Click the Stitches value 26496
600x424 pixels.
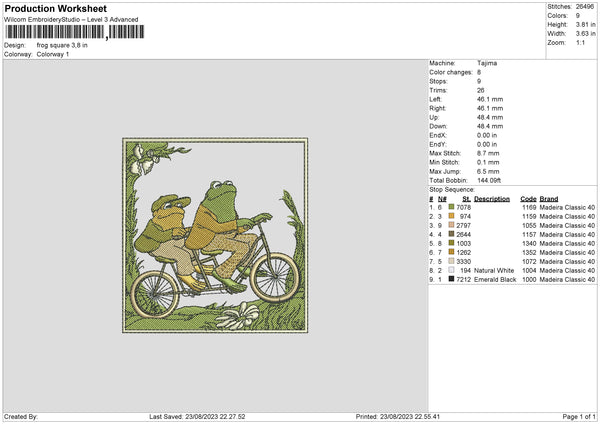coord(585,7)
